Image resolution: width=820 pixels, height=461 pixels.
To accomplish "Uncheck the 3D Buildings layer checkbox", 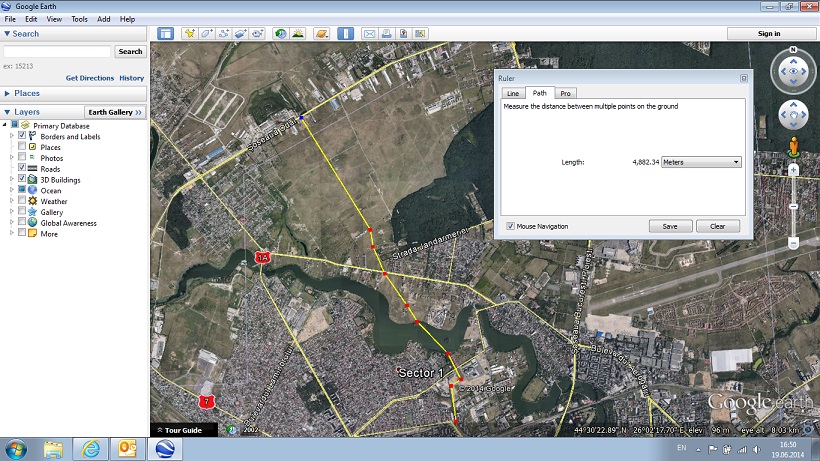I will click(21, 179).
